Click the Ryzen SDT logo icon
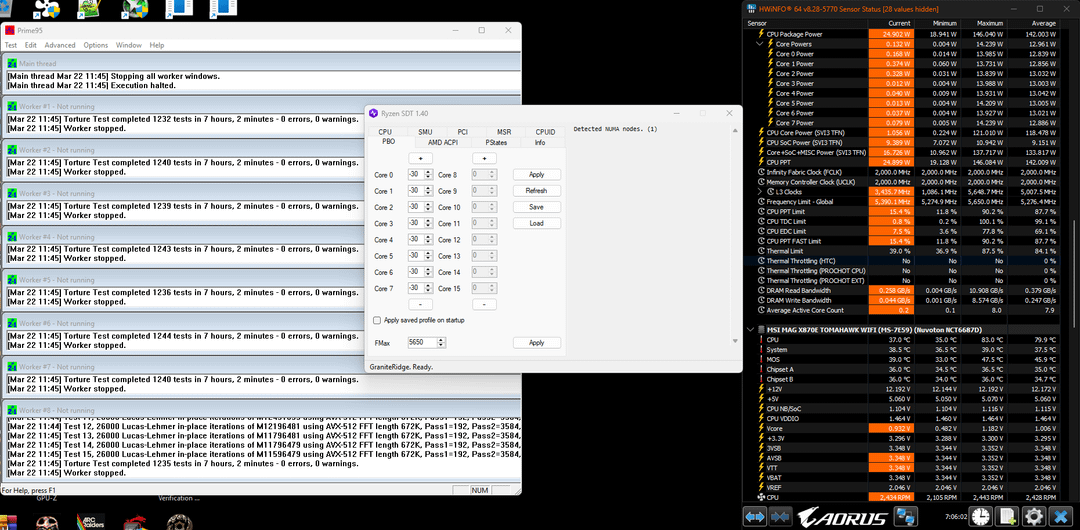 click(x=374, y=114)
